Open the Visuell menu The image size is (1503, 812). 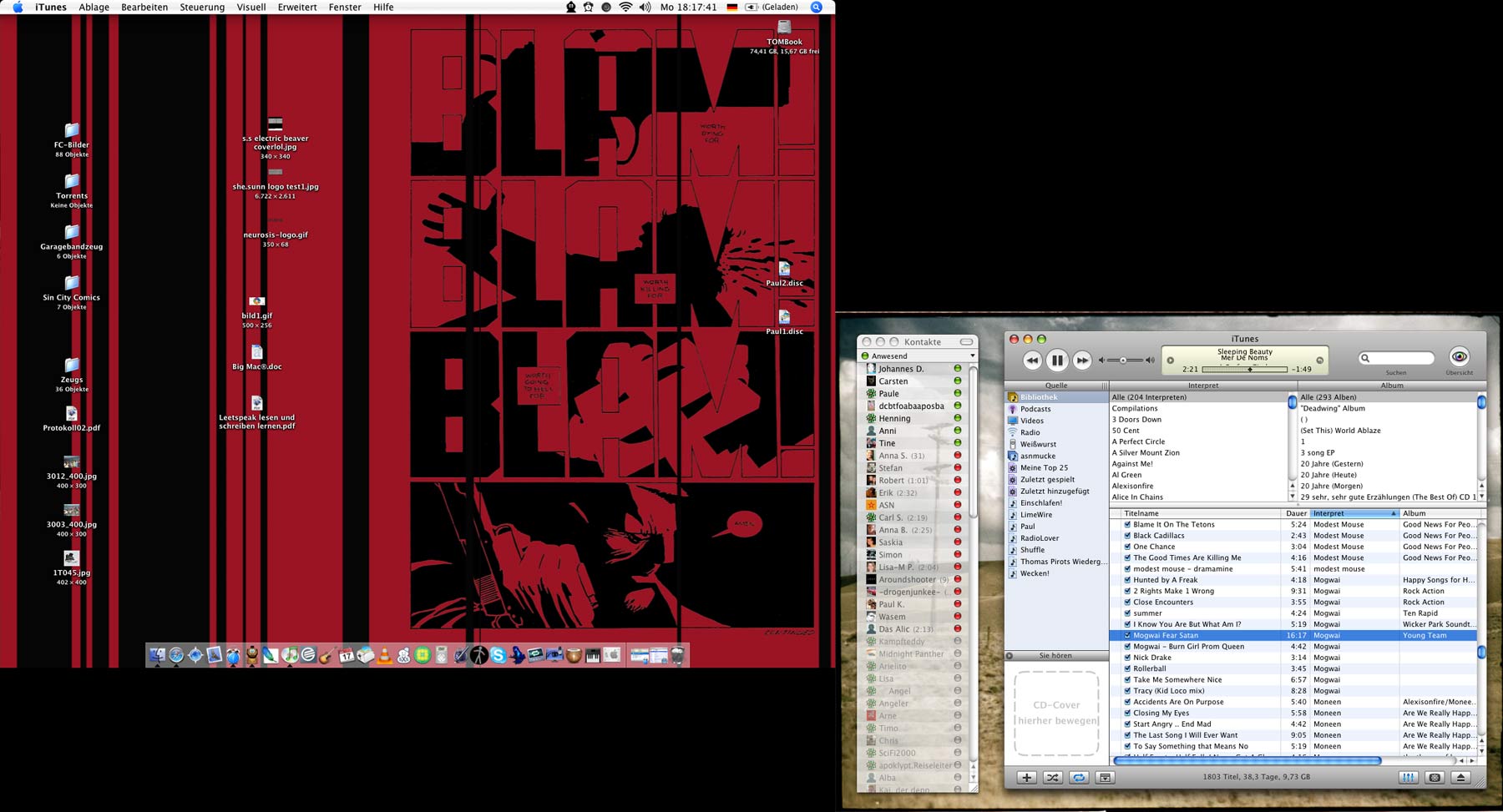click(251, 7)
